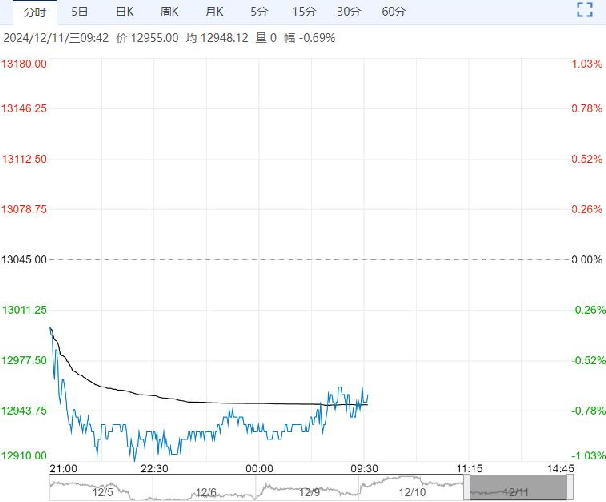
Task: Click the highlighted 12/11 range selection
Action: [x=518, y=490]
